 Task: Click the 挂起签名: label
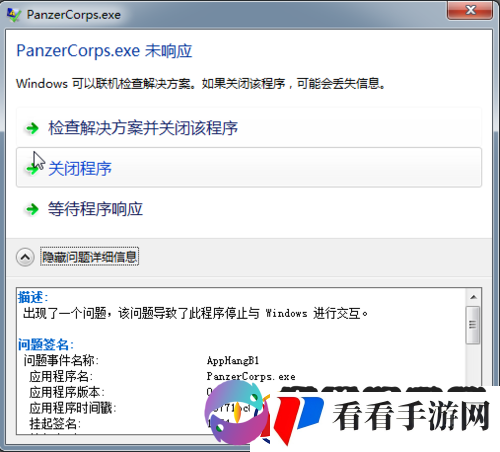pos(55,424)
